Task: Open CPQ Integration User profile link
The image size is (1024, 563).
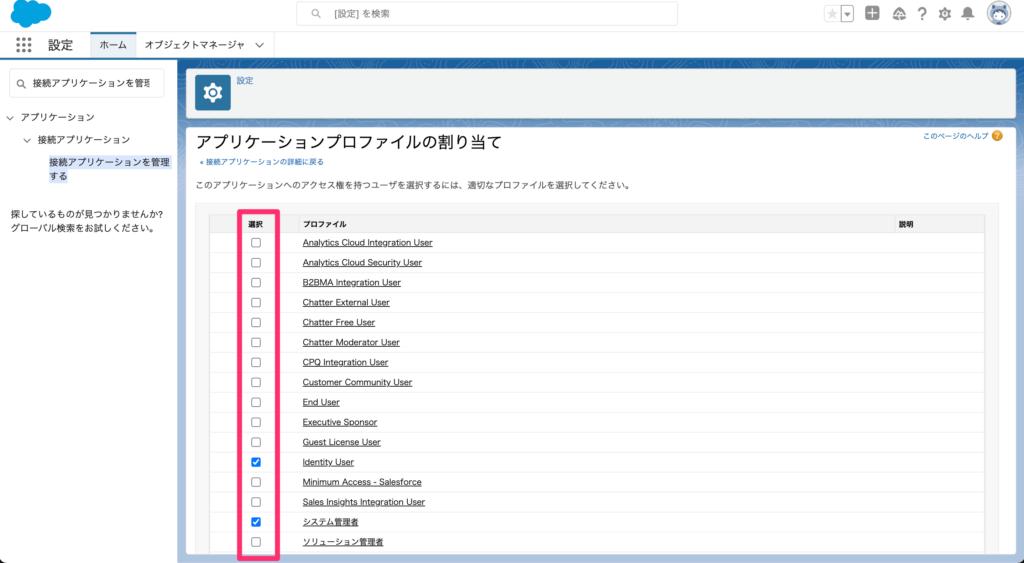Action: coord(345,362)
